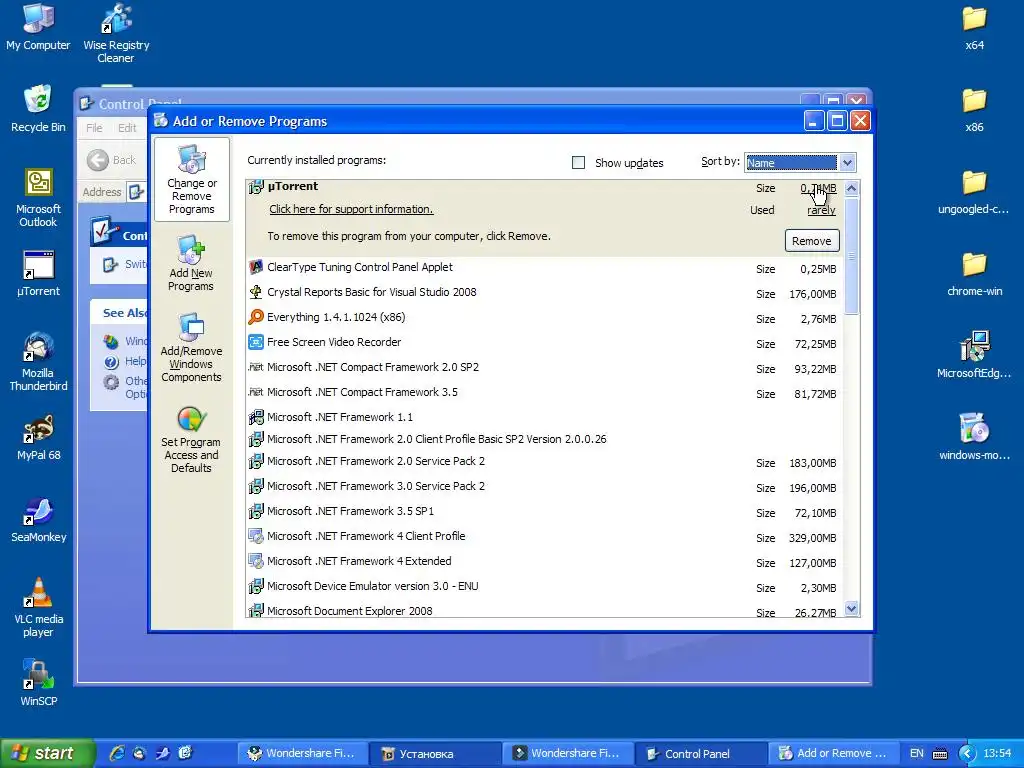1024x768 pixels.
Task: Click Remove button for µTorrent
Action: coord(812,241)
